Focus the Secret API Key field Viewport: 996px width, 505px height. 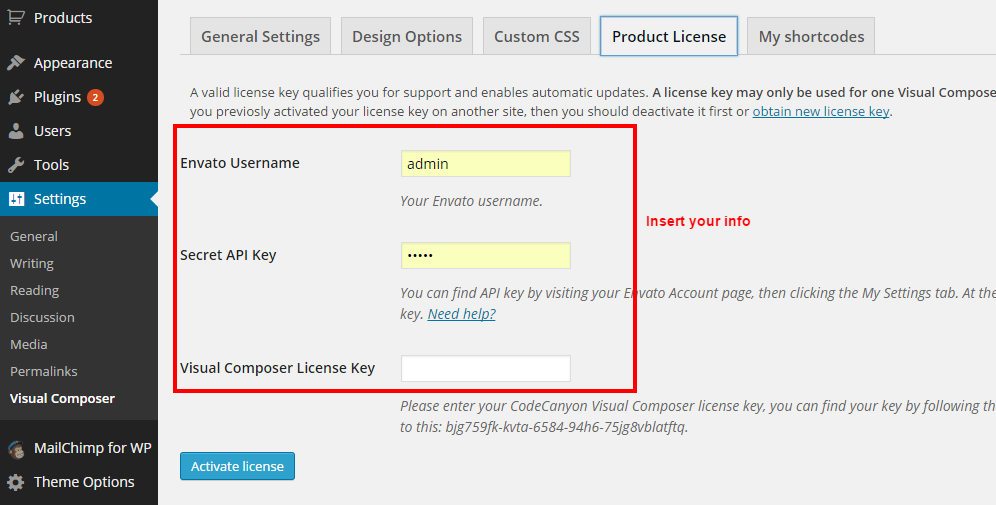tap(486, 255)
